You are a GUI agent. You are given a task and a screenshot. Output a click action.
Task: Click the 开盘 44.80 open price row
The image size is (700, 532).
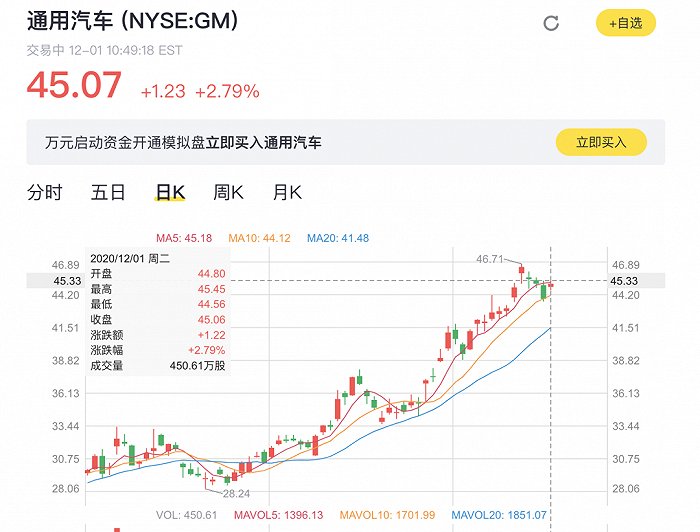pos(158,274)
